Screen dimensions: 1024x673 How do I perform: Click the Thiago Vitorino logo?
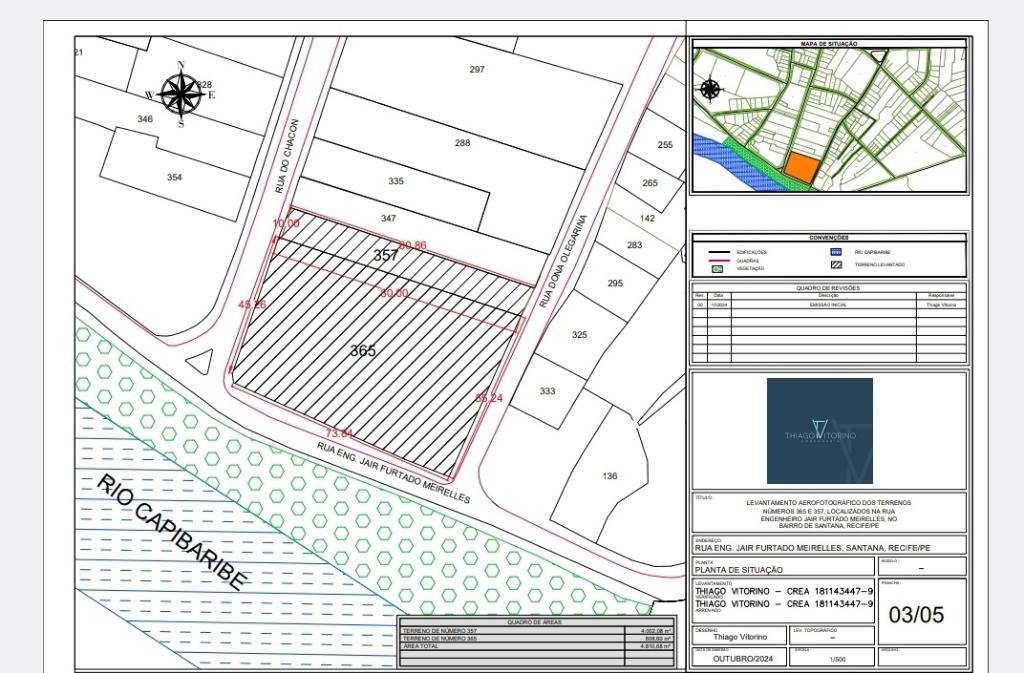tap(819, 431)
